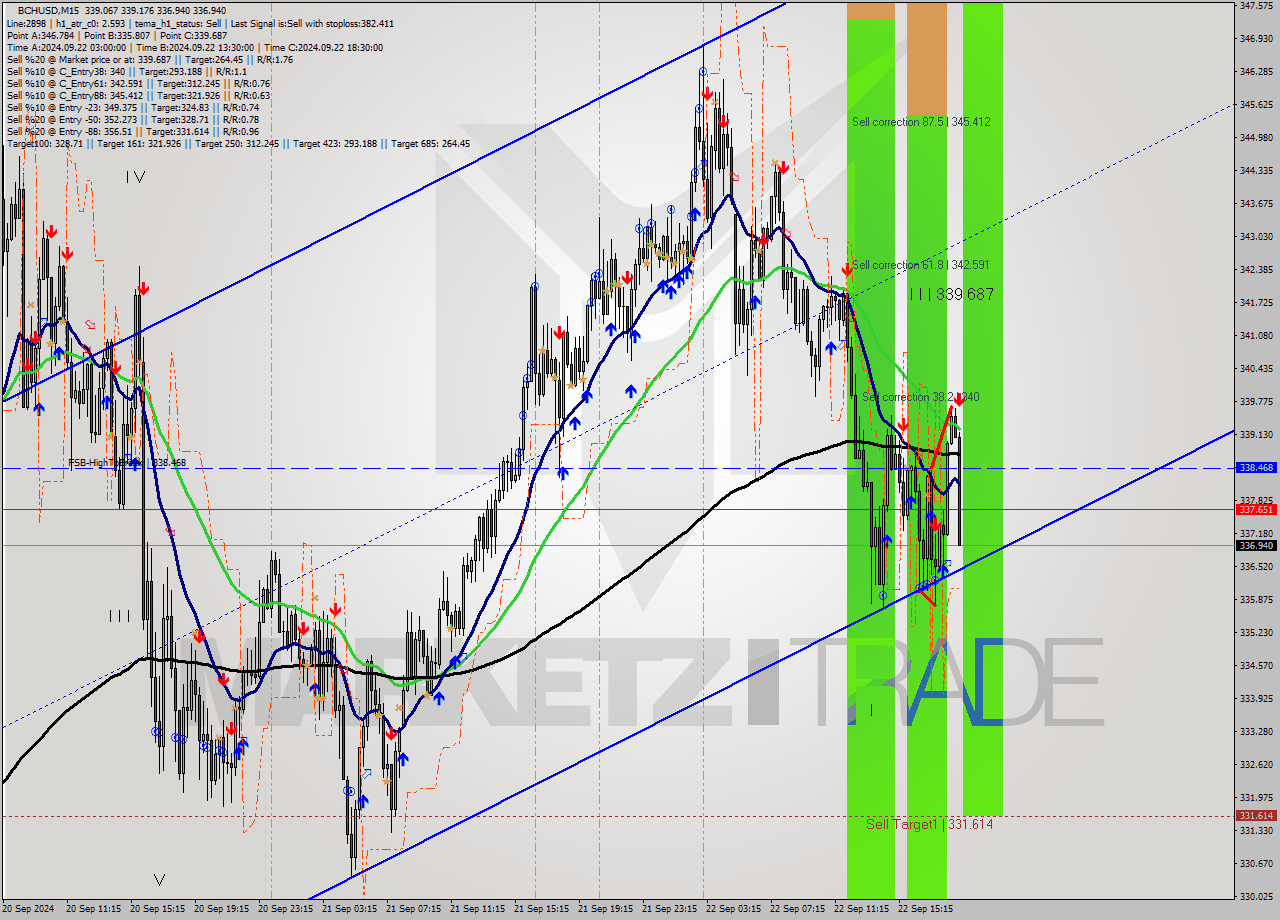
Task: Click the 'Sell Target1 | 331.614' label
Action: click(929, 824)
